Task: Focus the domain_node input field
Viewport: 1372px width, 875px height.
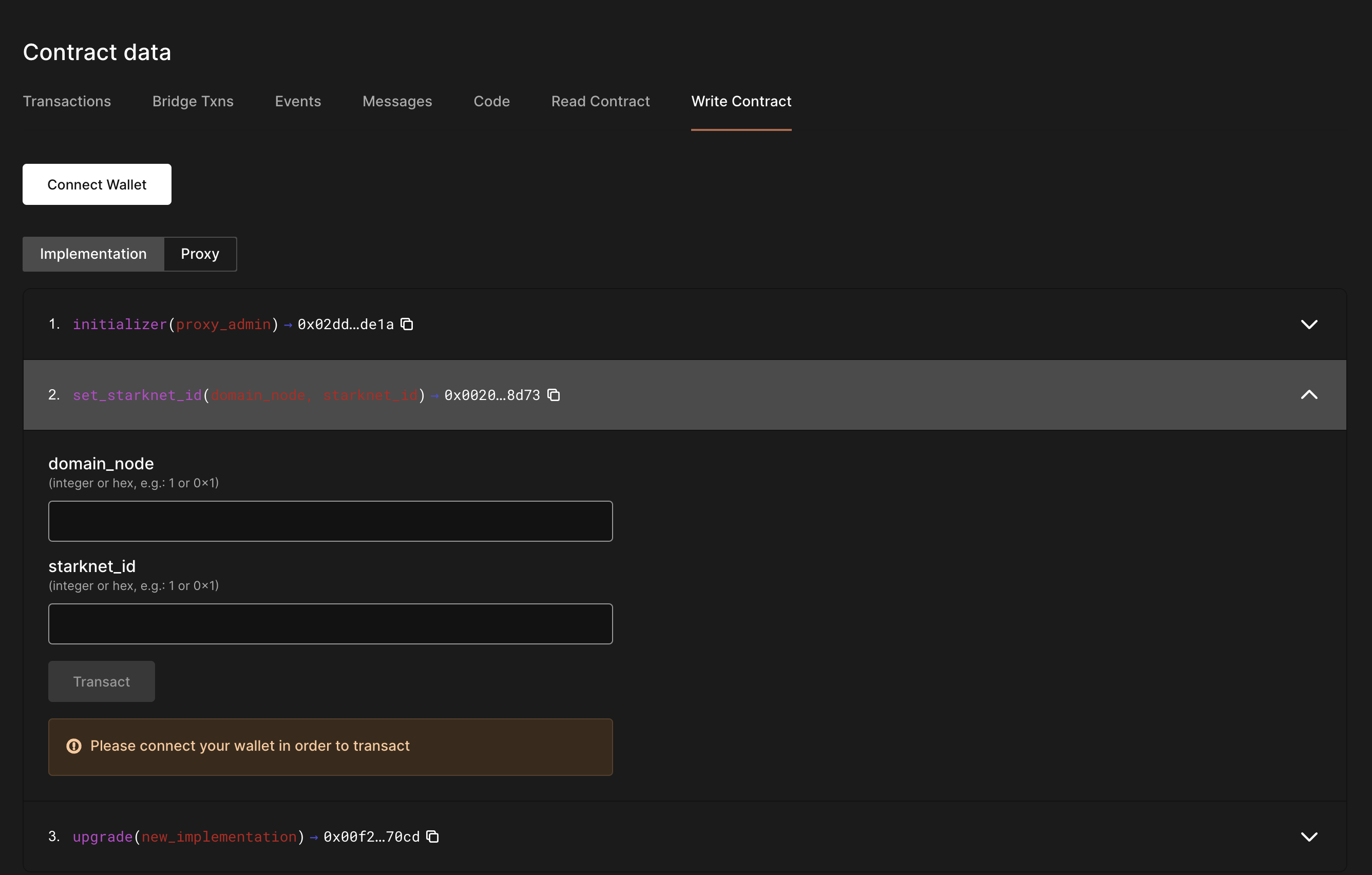Action: [331, 521]
